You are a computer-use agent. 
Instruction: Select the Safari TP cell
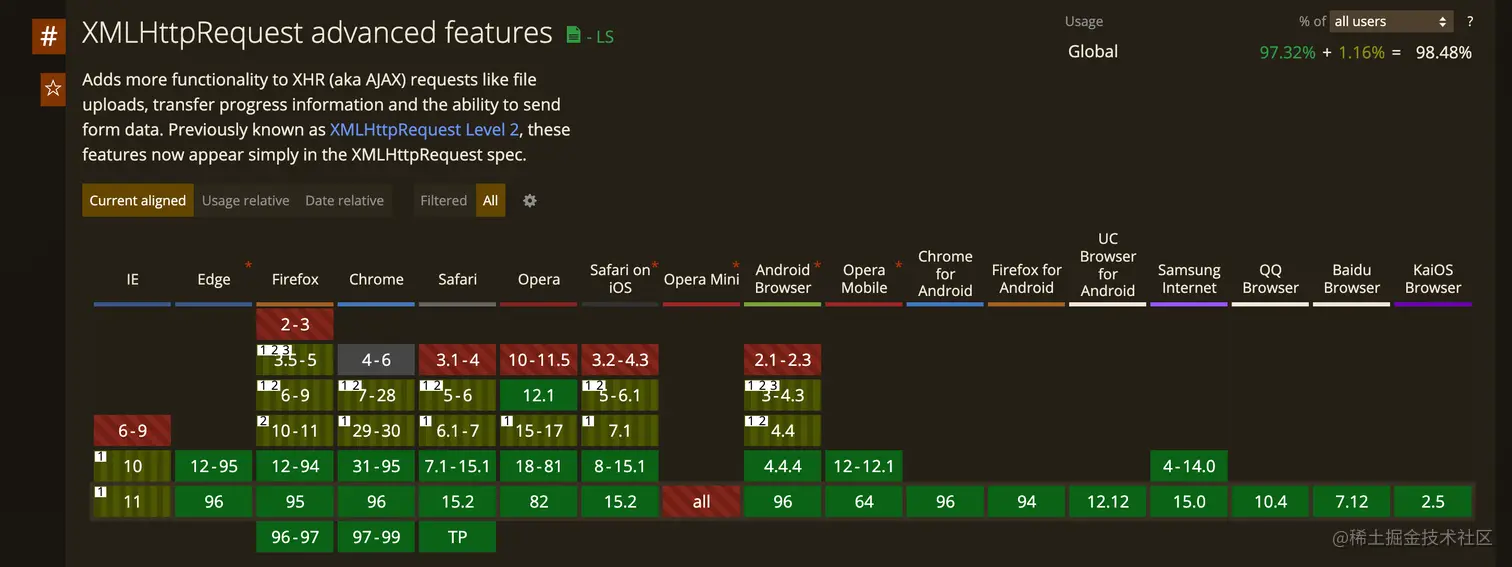tap(458, 537)
